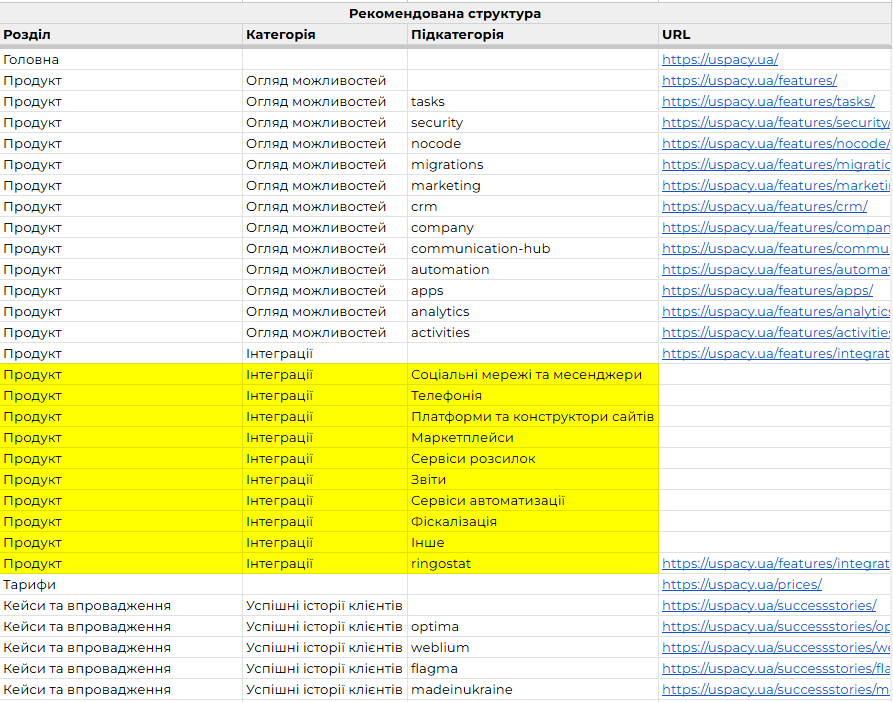This screenshot has width=893, height=702.
Task: Open the https://uspacy.ua/ homepage link
Action: [x=720, y=59]
